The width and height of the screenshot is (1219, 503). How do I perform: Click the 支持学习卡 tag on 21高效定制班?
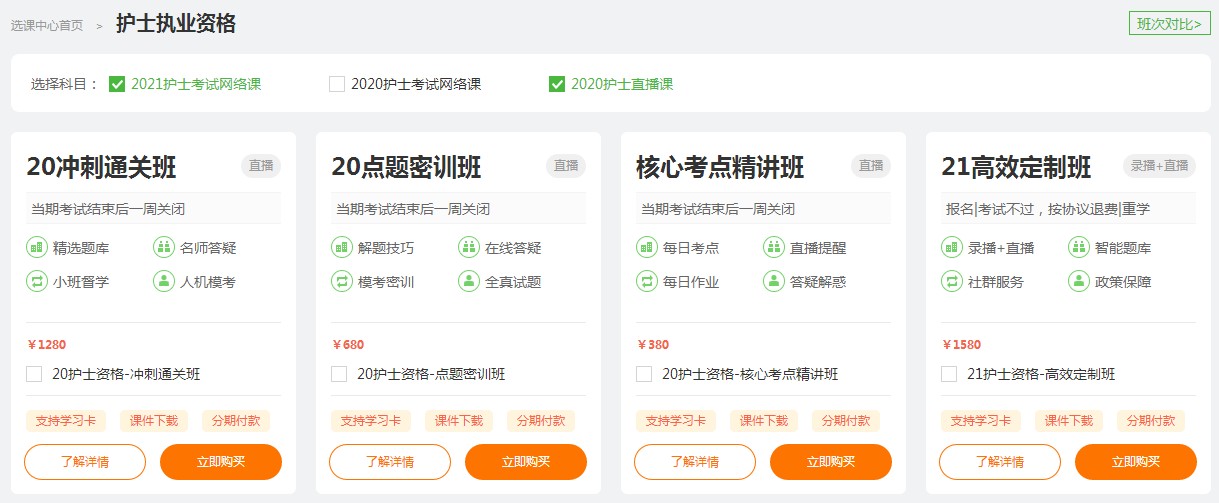pos(980,421)
